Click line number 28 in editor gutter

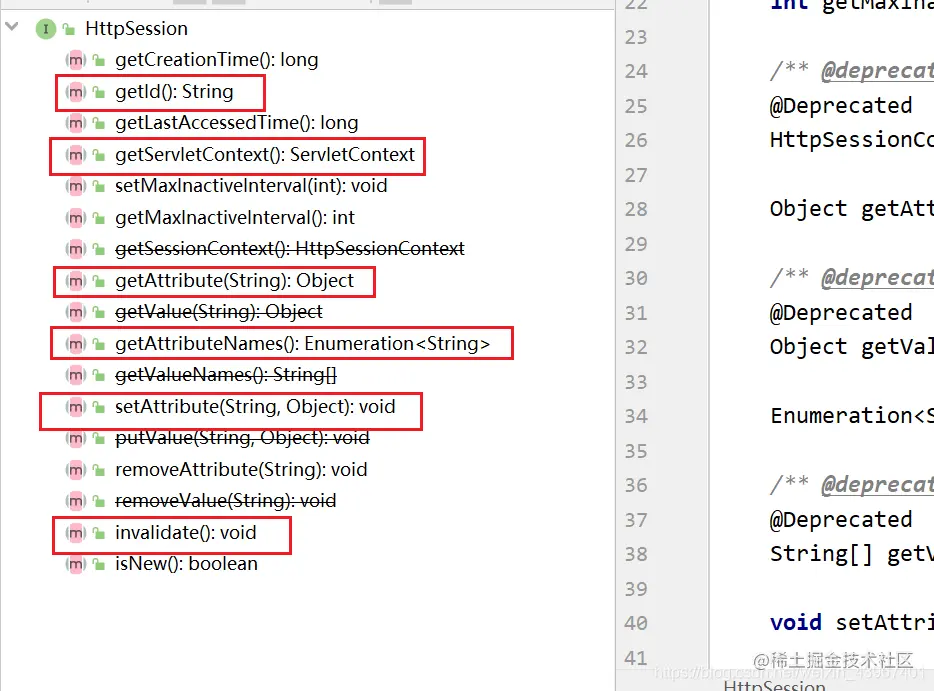click(636, 209)
